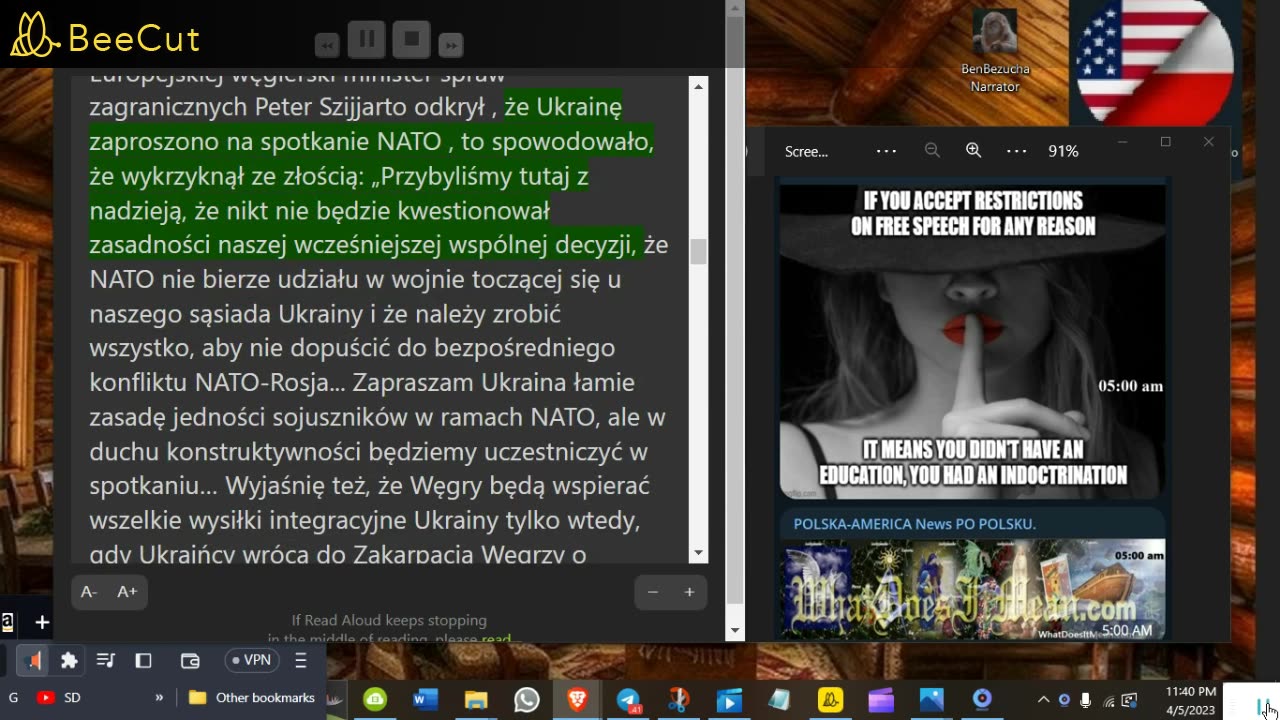Open the browser Extensions puzzle icon
The image size is (1280, 720).
[x=69, y=660]
